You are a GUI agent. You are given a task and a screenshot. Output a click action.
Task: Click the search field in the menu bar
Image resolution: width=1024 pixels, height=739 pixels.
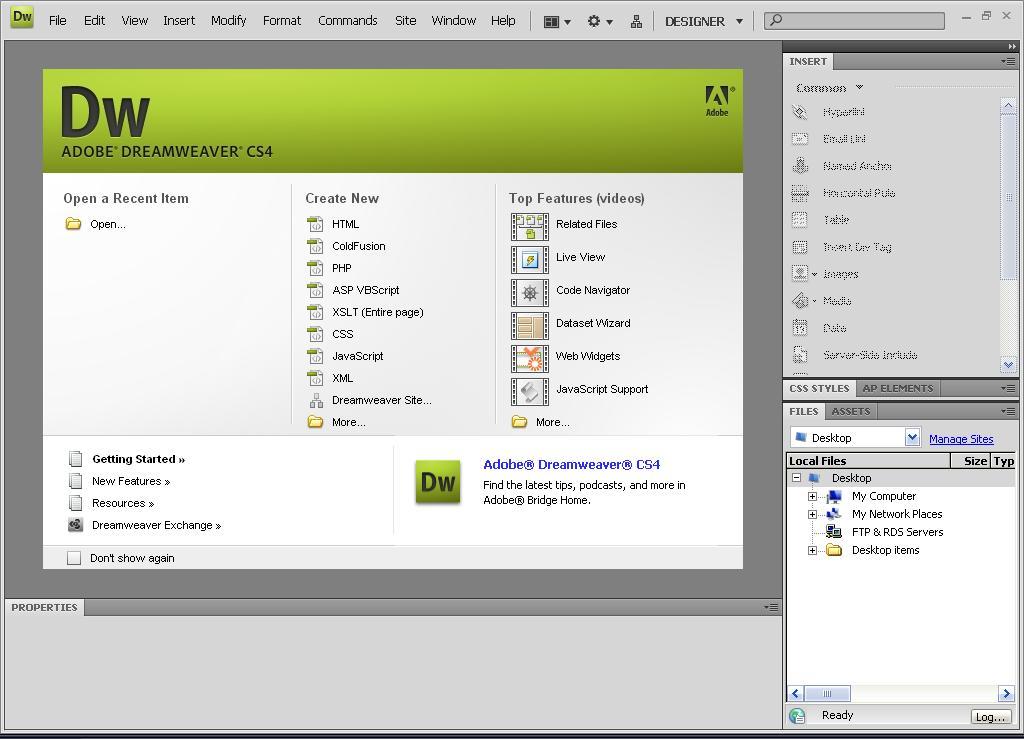[x=855, y=20]
